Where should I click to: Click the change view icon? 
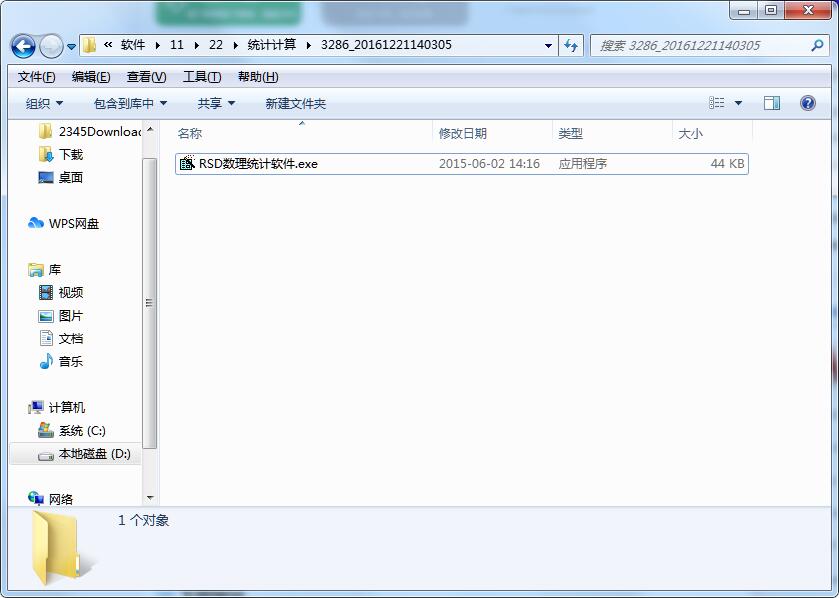click(716, 103)
